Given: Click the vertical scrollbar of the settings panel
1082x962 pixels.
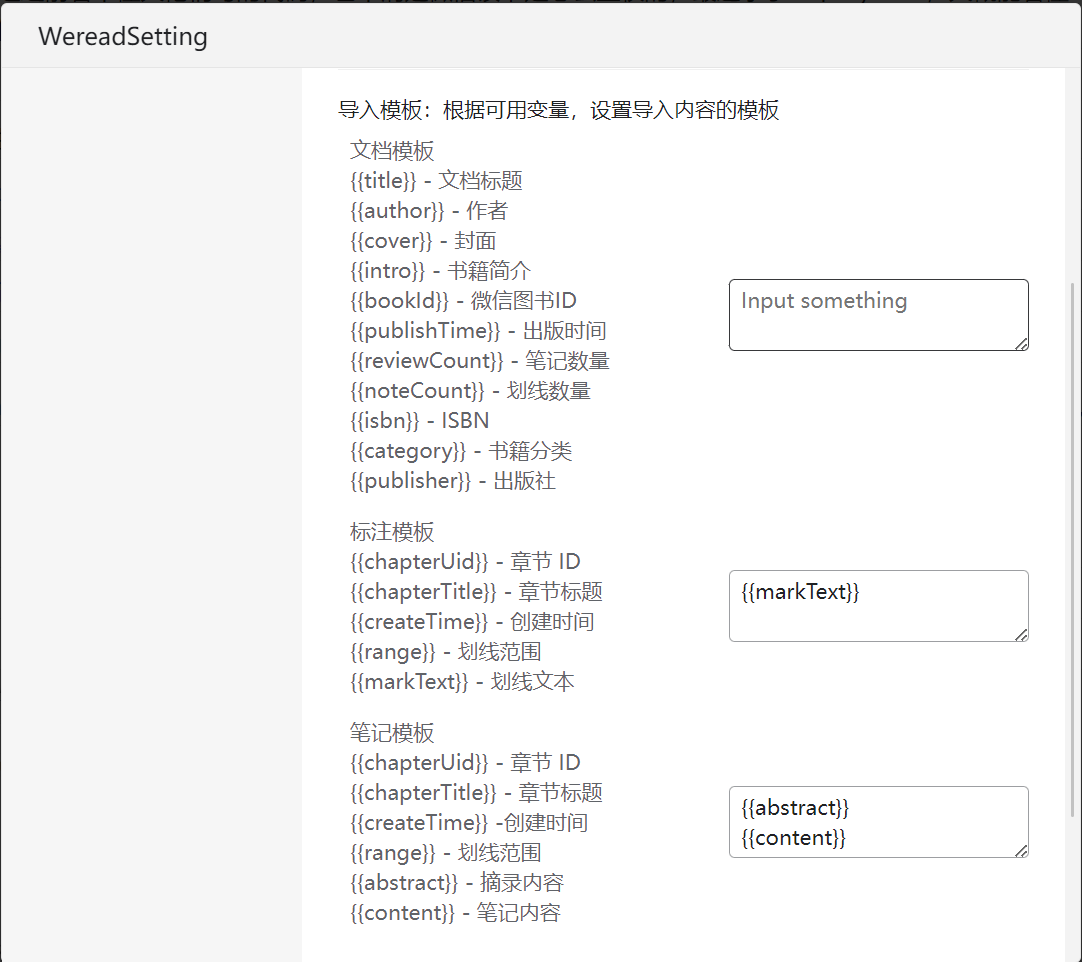Looking at the screenshot, I should (1072, 549).
